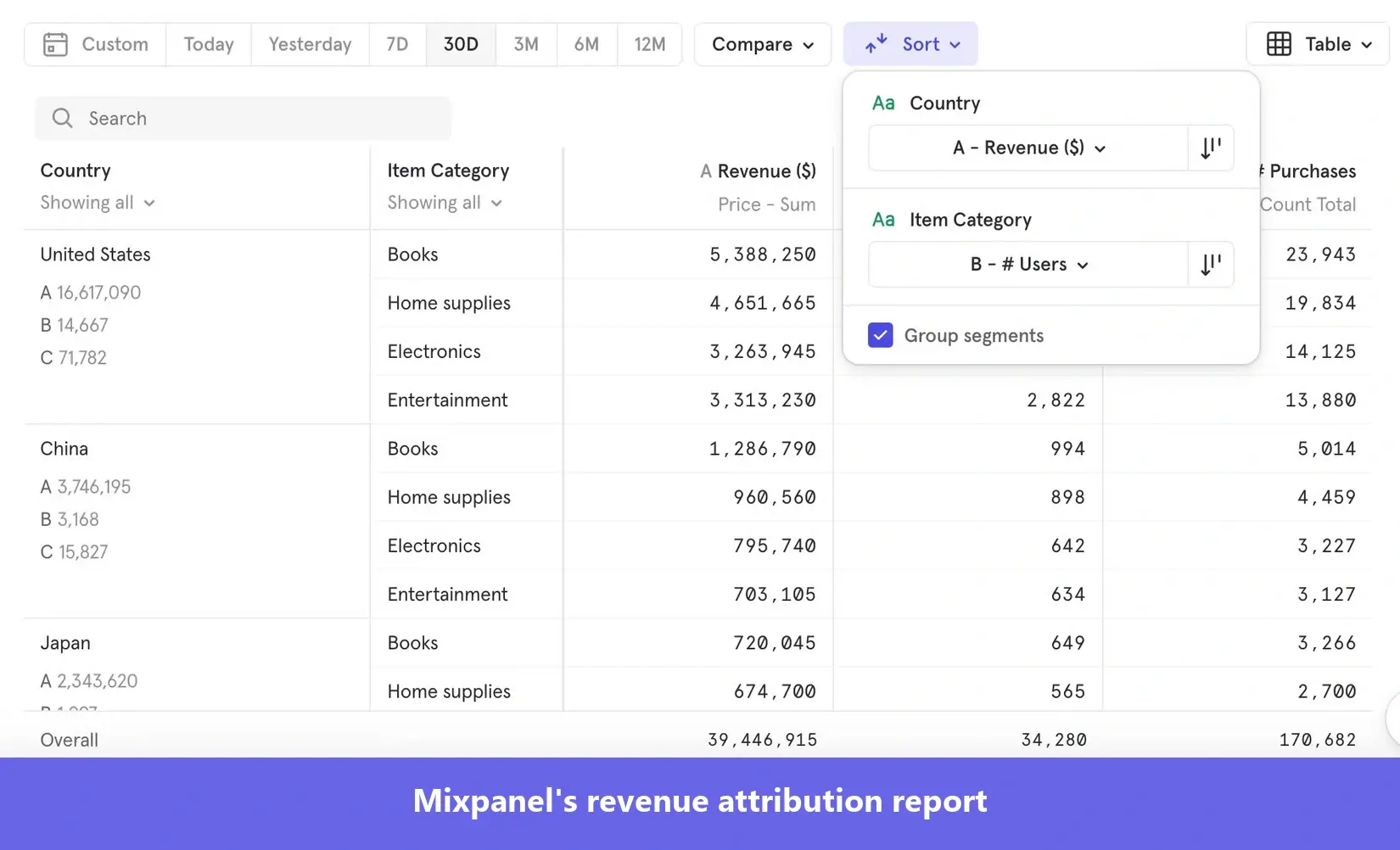Screen dimensions: 1400x850
Task: Click the Aa icon beside Item Category
Action: click(x=883, y=220)
